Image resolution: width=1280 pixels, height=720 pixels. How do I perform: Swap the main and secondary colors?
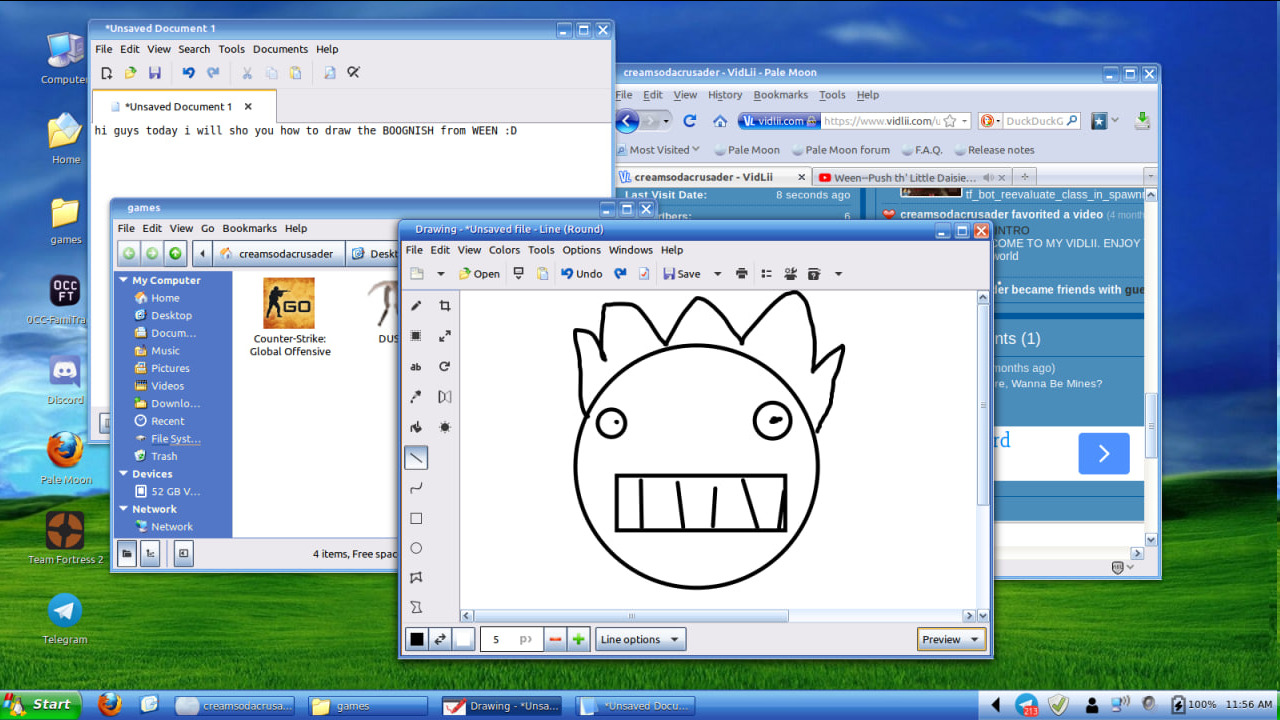pos(440,640)
